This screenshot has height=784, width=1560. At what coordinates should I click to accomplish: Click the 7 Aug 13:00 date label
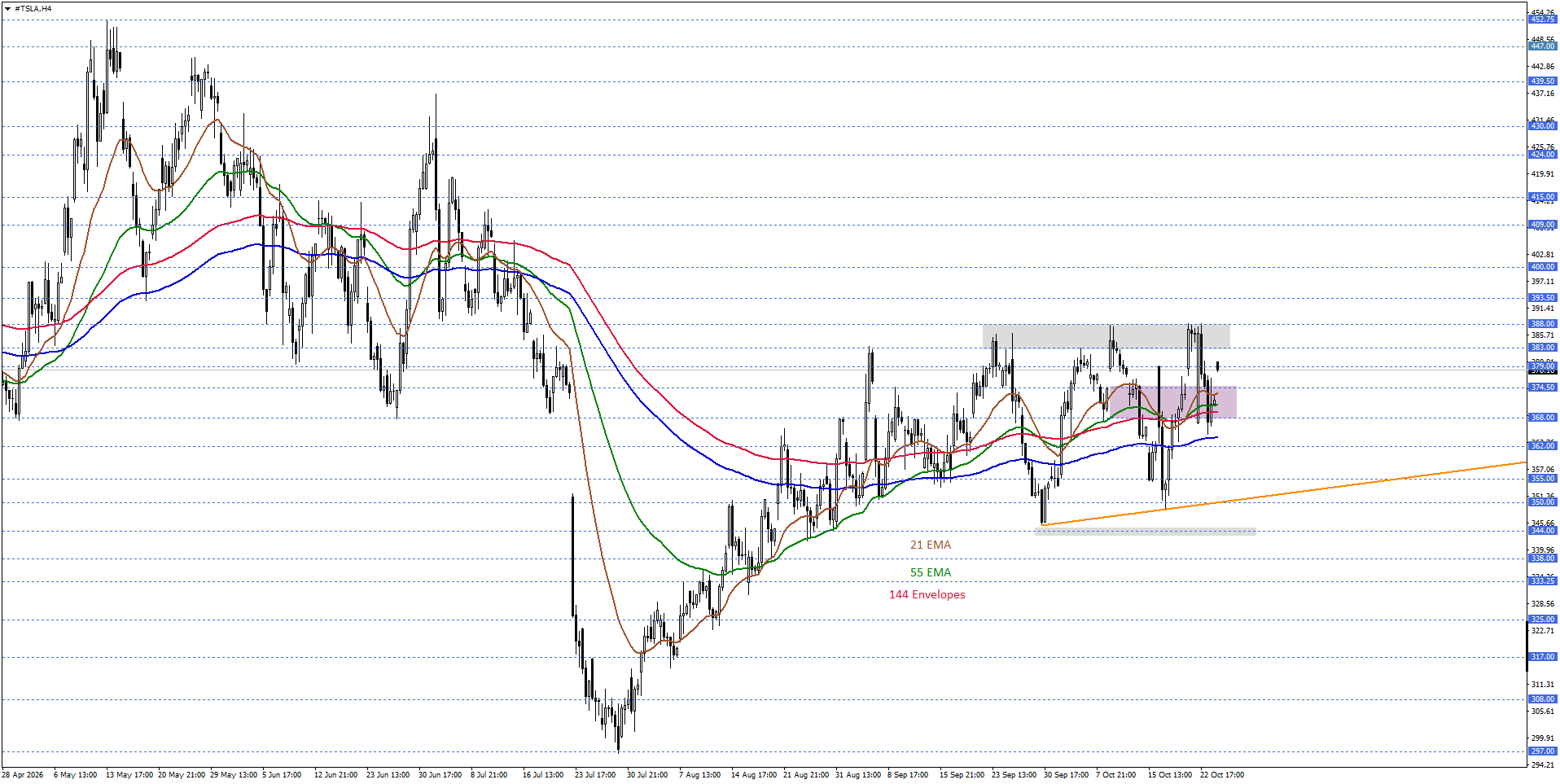[700, 775]
